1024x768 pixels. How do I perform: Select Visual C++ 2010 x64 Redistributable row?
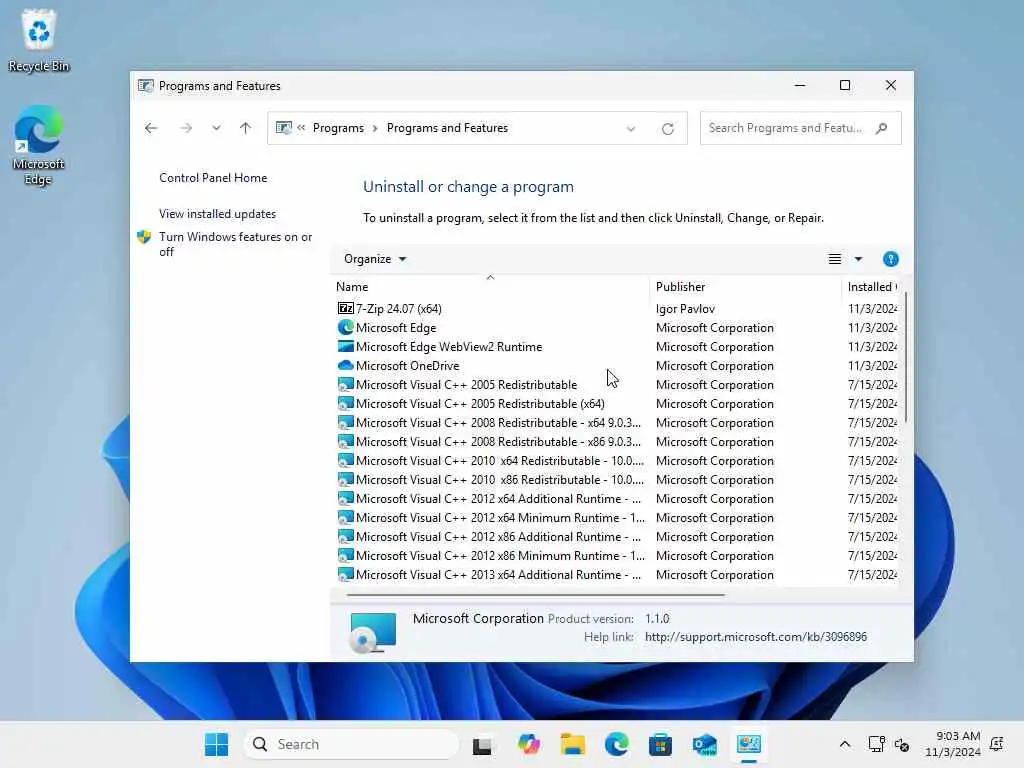point(617,460)
